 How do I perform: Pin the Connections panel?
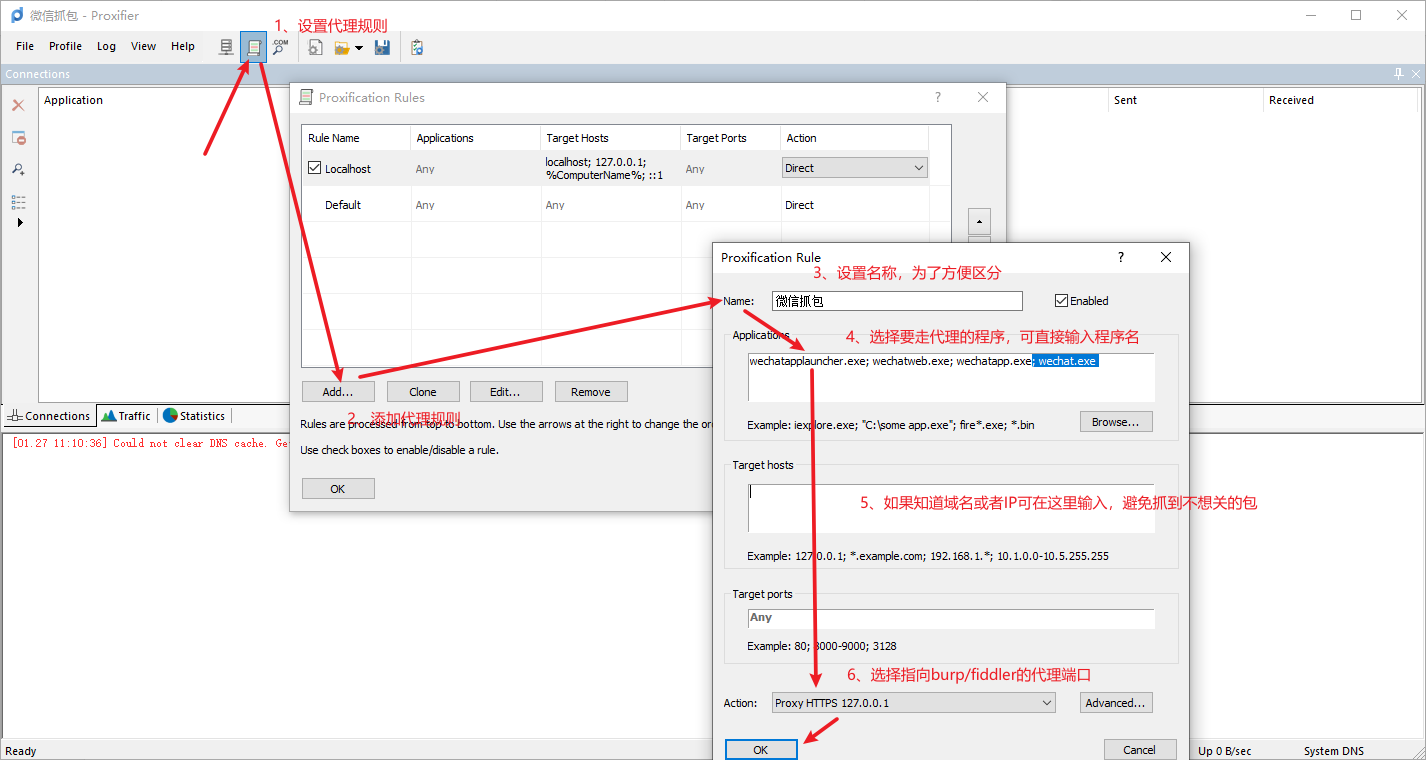point(1399,74)
